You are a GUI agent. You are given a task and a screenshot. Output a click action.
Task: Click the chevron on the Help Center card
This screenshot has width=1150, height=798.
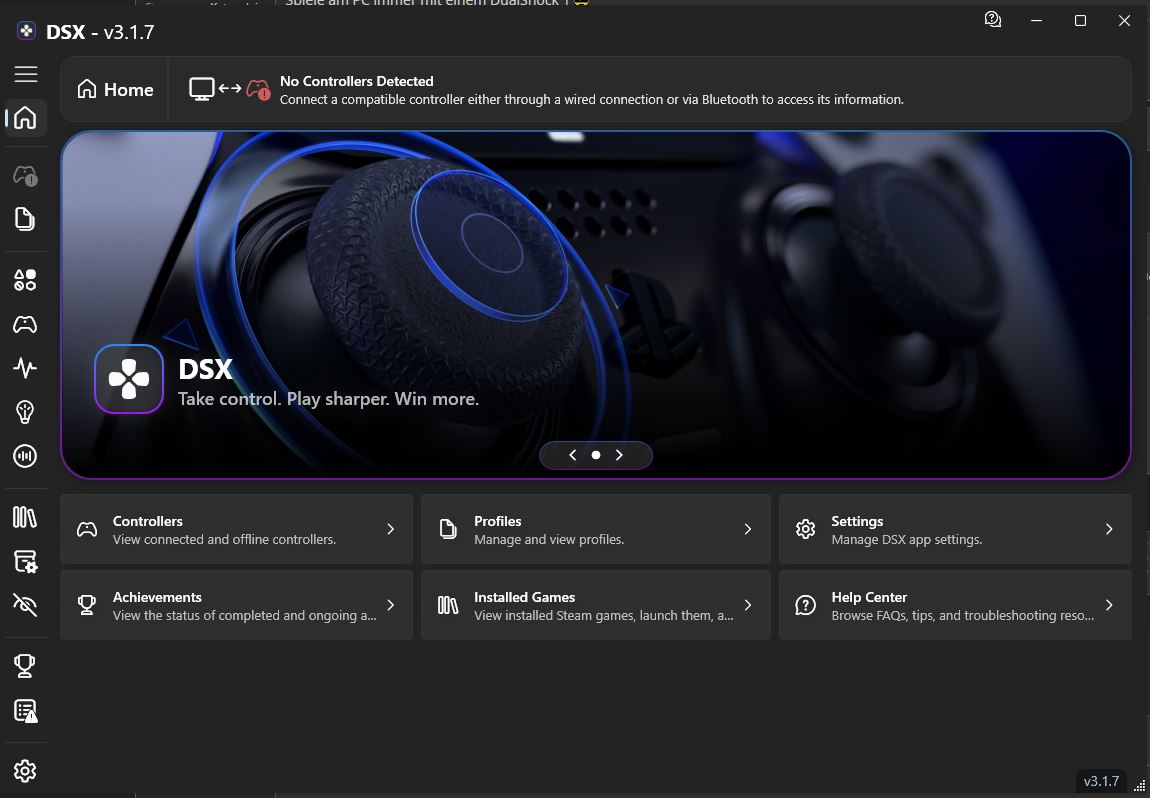pyautogui.click(x=1109, y=605)
